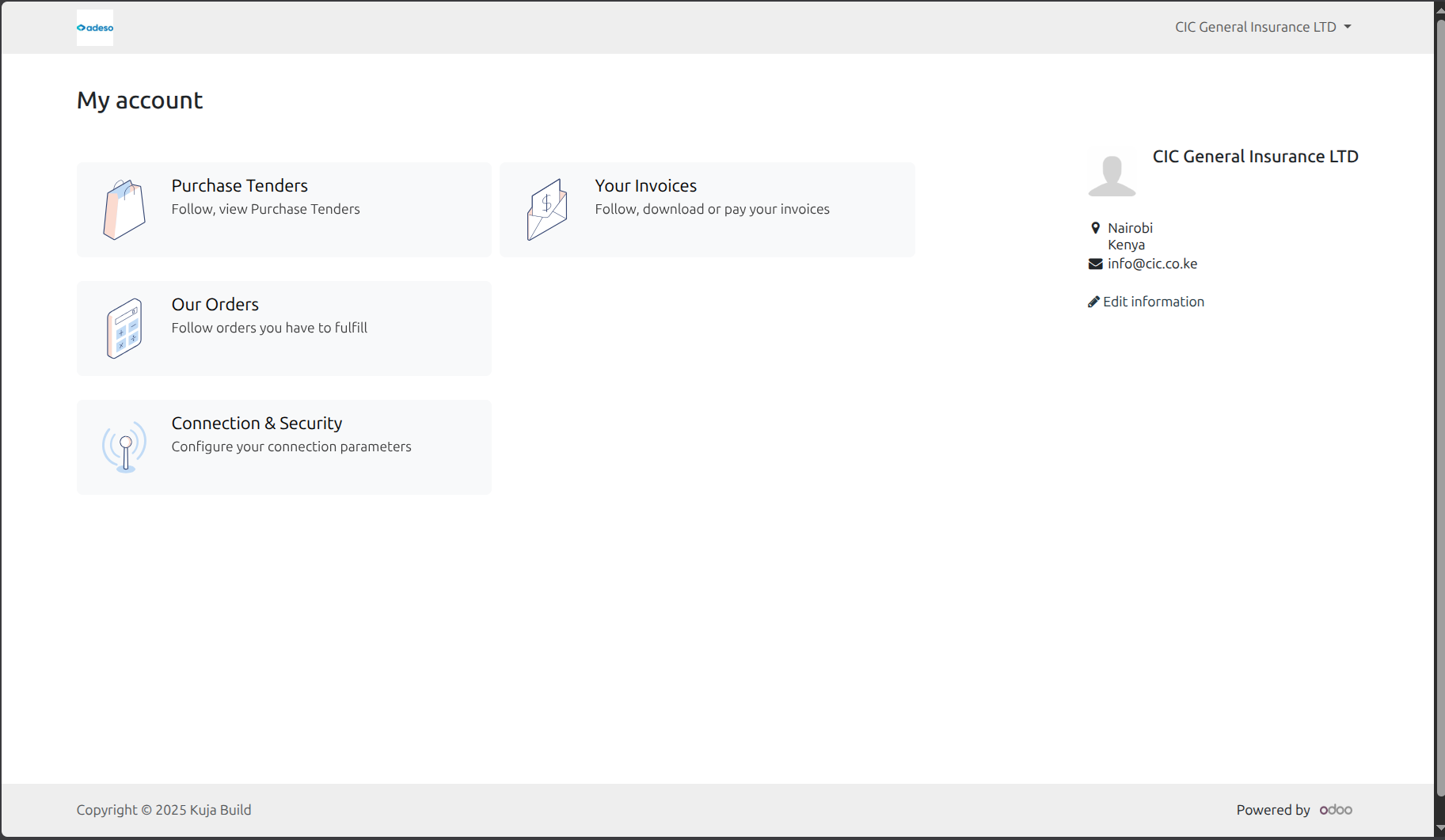Click the Copyright 2025 Kuja Build text
Image resolution: width=1445 pixels, height=840 pixels.
tap(164, 810)
